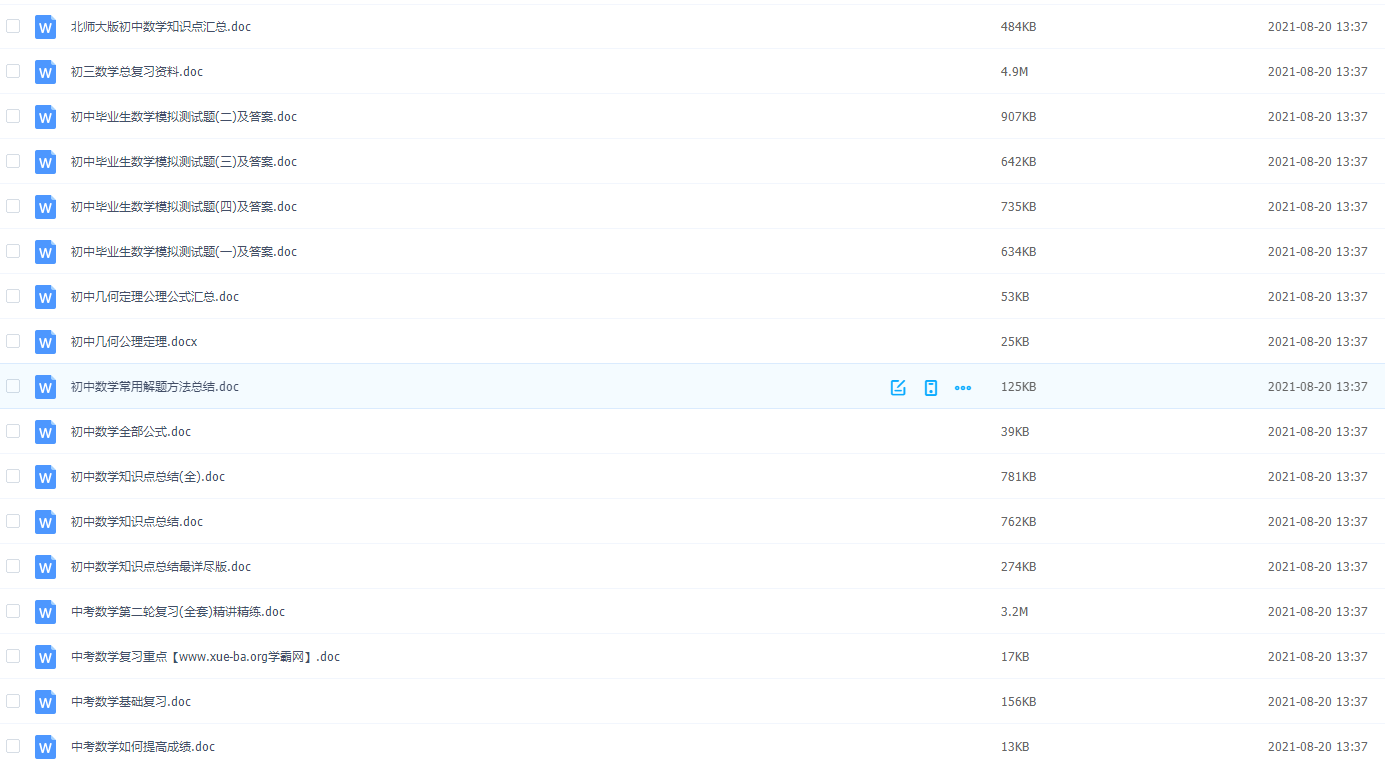Open 初中数学知识点总结最详尽版.doc
Viewport: 1385px width, 767px height.
[x=160, y=567]
